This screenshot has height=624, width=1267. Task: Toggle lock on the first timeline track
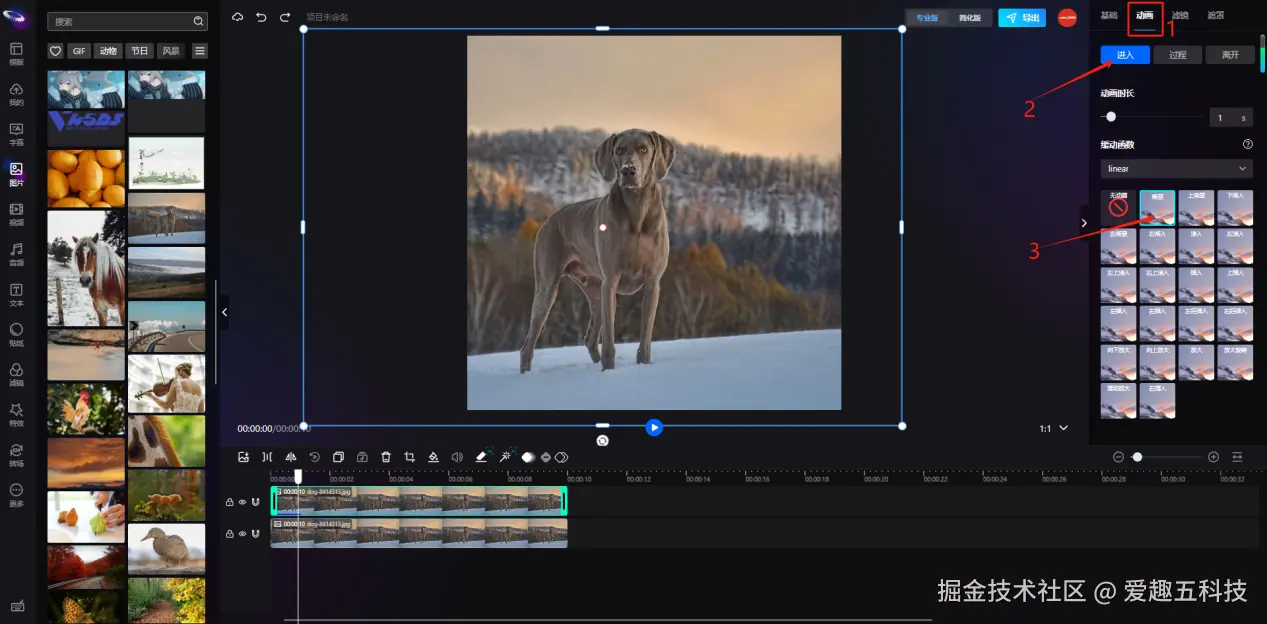pyautogui.click(x=230, y=502)
